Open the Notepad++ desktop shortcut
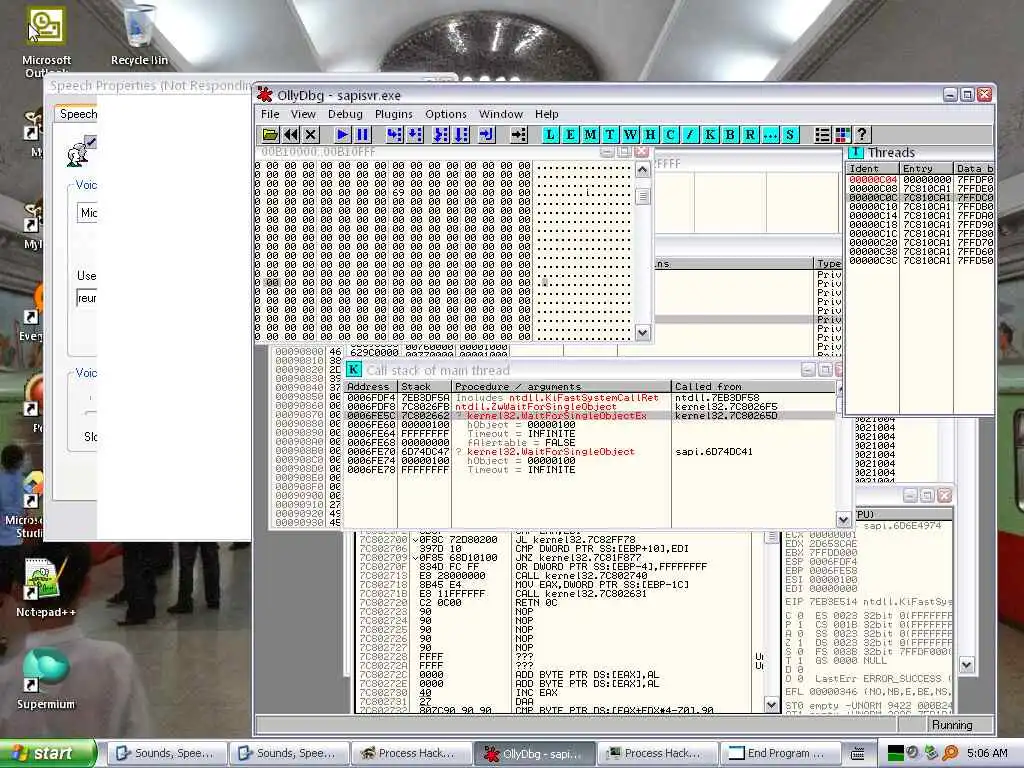The image size is (1024, 768). [45, 588]
